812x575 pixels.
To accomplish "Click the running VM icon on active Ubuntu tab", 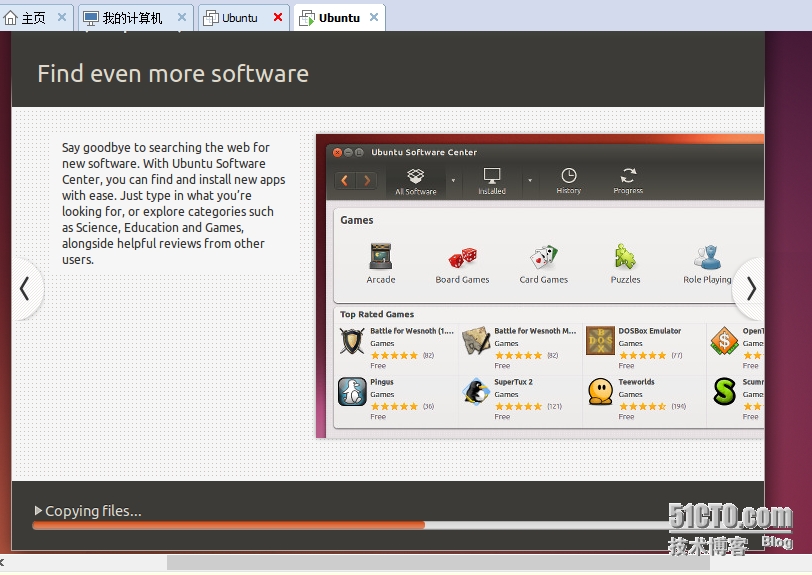I will (x=307, y=18).
